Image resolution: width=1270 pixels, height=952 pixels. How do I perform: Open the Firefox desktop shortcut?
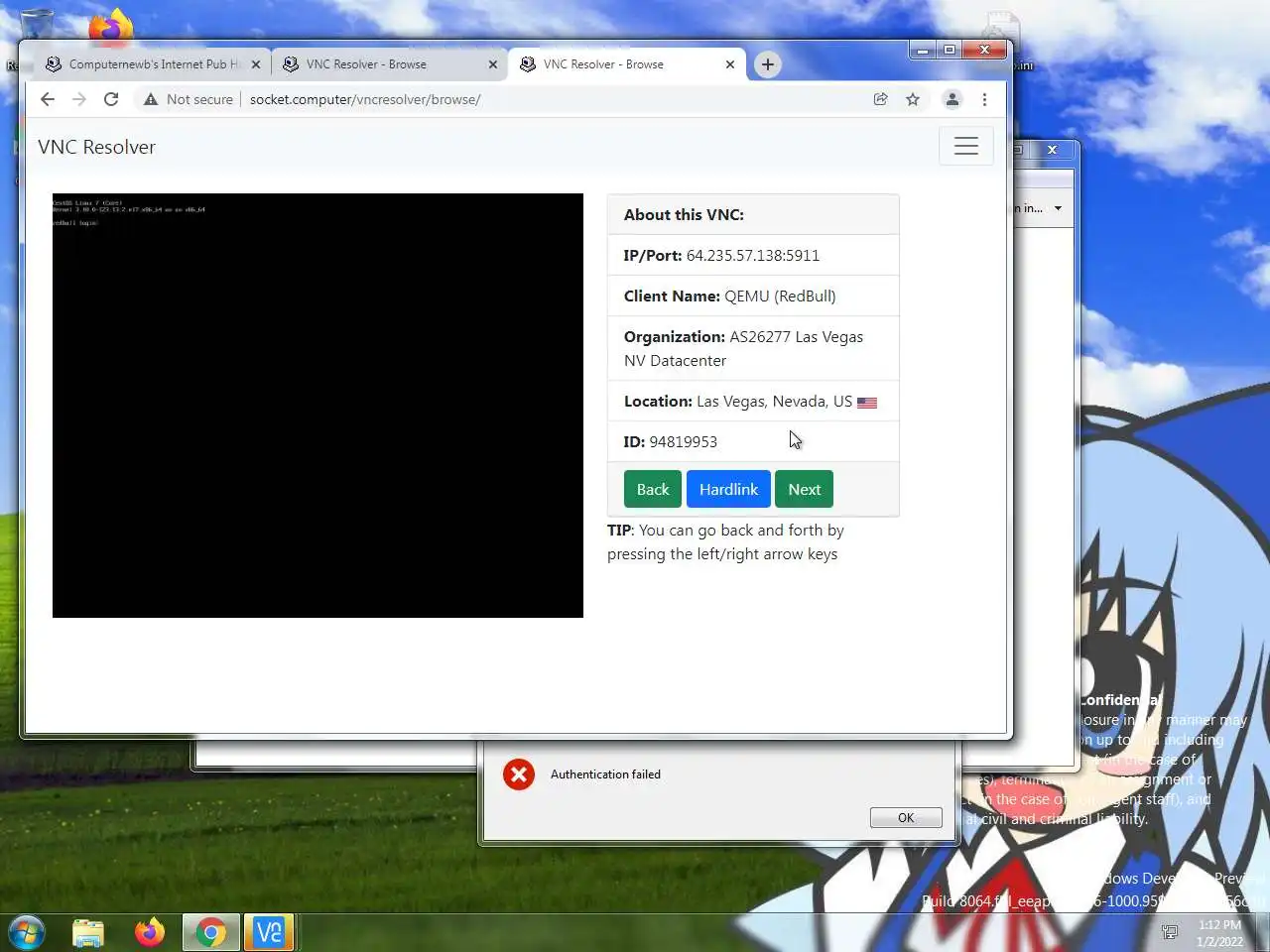coord(110,26)
